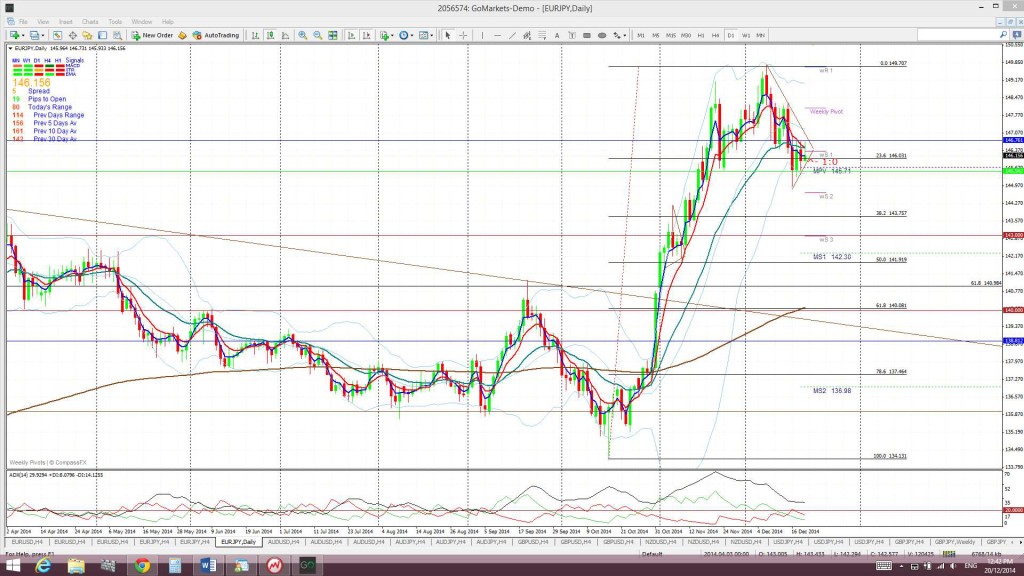Open the GBPJPY,Weekly chart tab
The width and height of the screenshot is (1024, 576).
(954, 542)
